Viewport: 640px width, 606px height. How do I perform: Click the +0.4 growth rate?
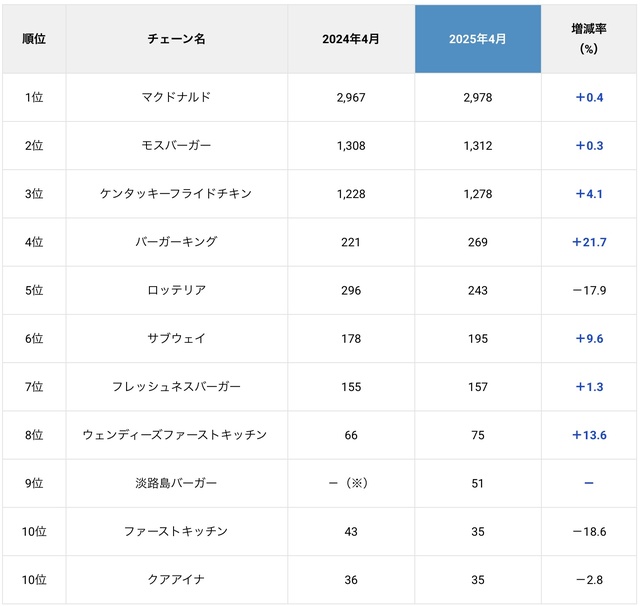pos(589,98)
